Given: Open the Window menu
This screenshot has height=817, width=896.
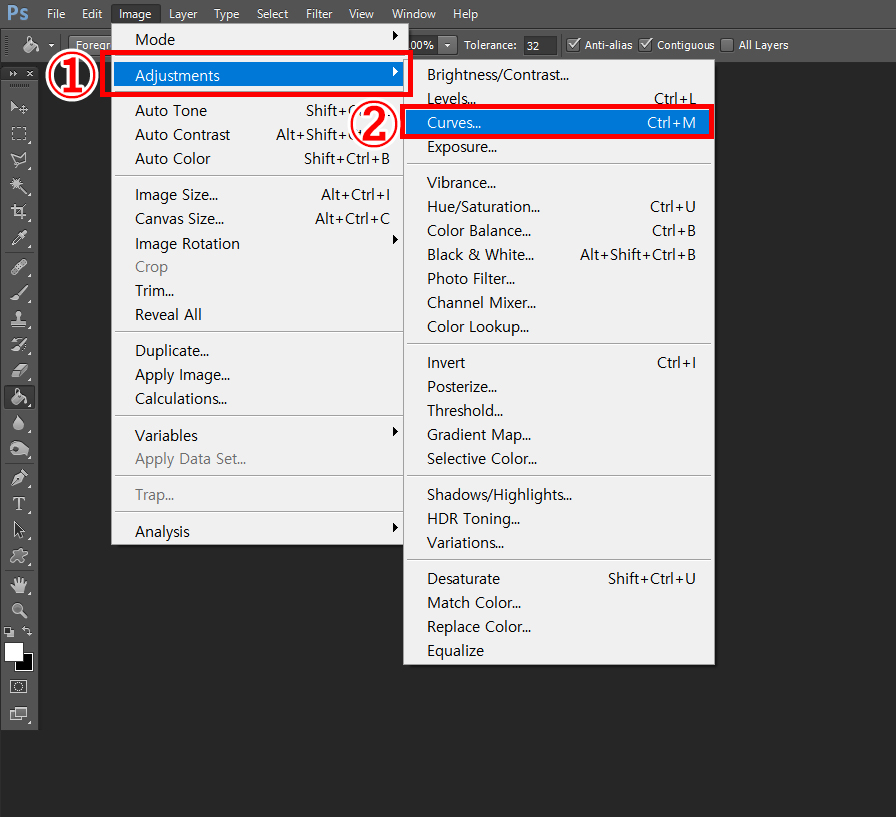Looking at the screenshot, I should coord(414,14).
